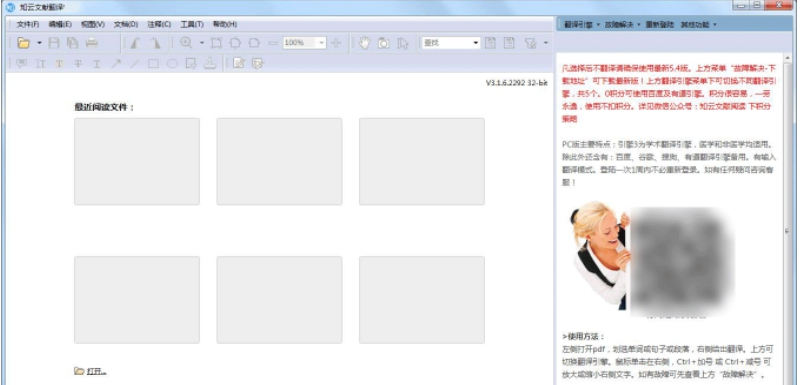
Task: Select the text box annotation tool
Action: click(x=40, y=63)
